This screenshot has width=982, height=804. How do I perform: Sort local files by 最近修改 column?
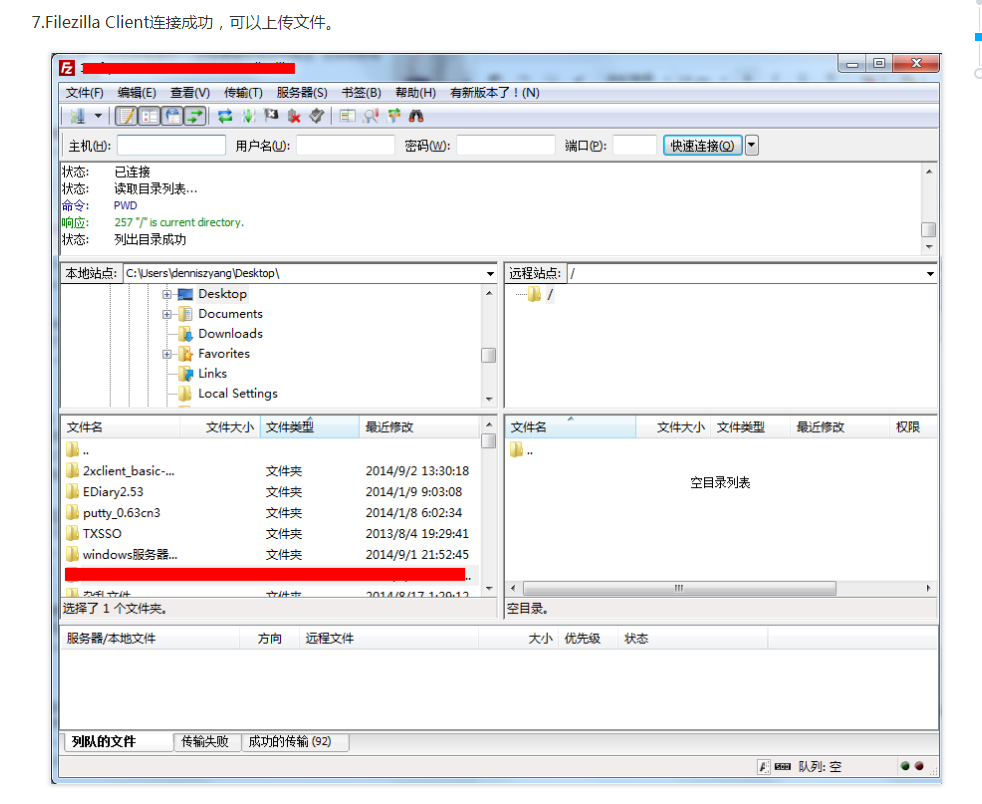pyautogui.click(x=419, y=427)
